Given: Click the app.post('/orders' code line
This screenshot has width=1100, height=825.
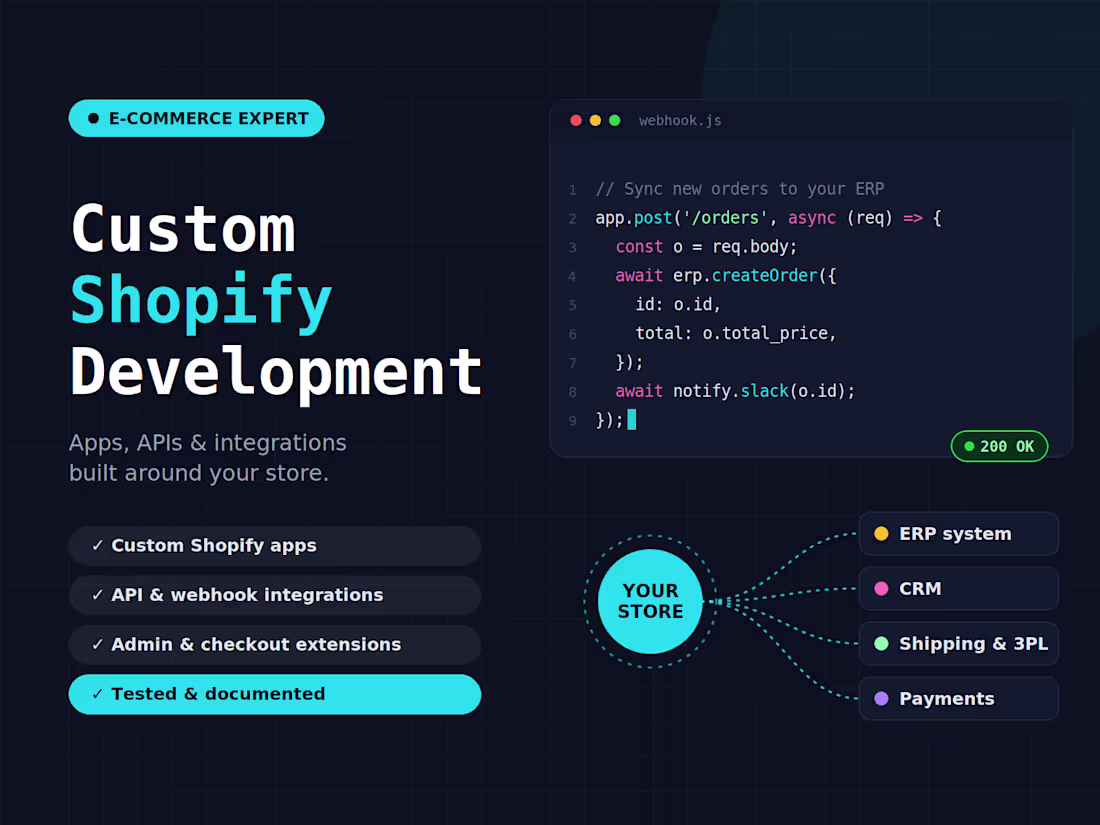Looking at the screenshot, I should point(768,218).
